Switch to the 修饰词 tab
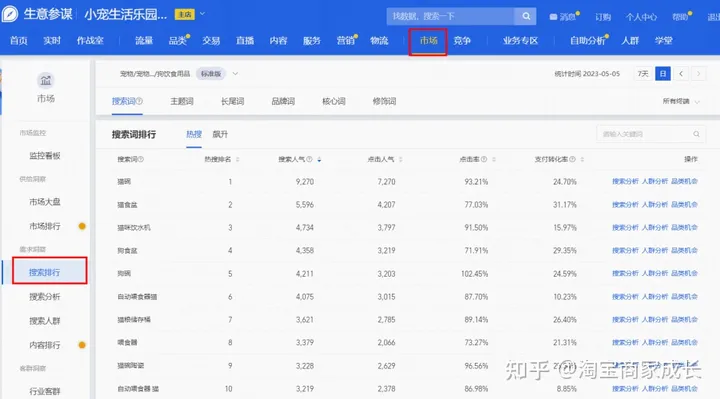Image resolution: width=720 pixels, height=399 pixels. coord(384,101)
